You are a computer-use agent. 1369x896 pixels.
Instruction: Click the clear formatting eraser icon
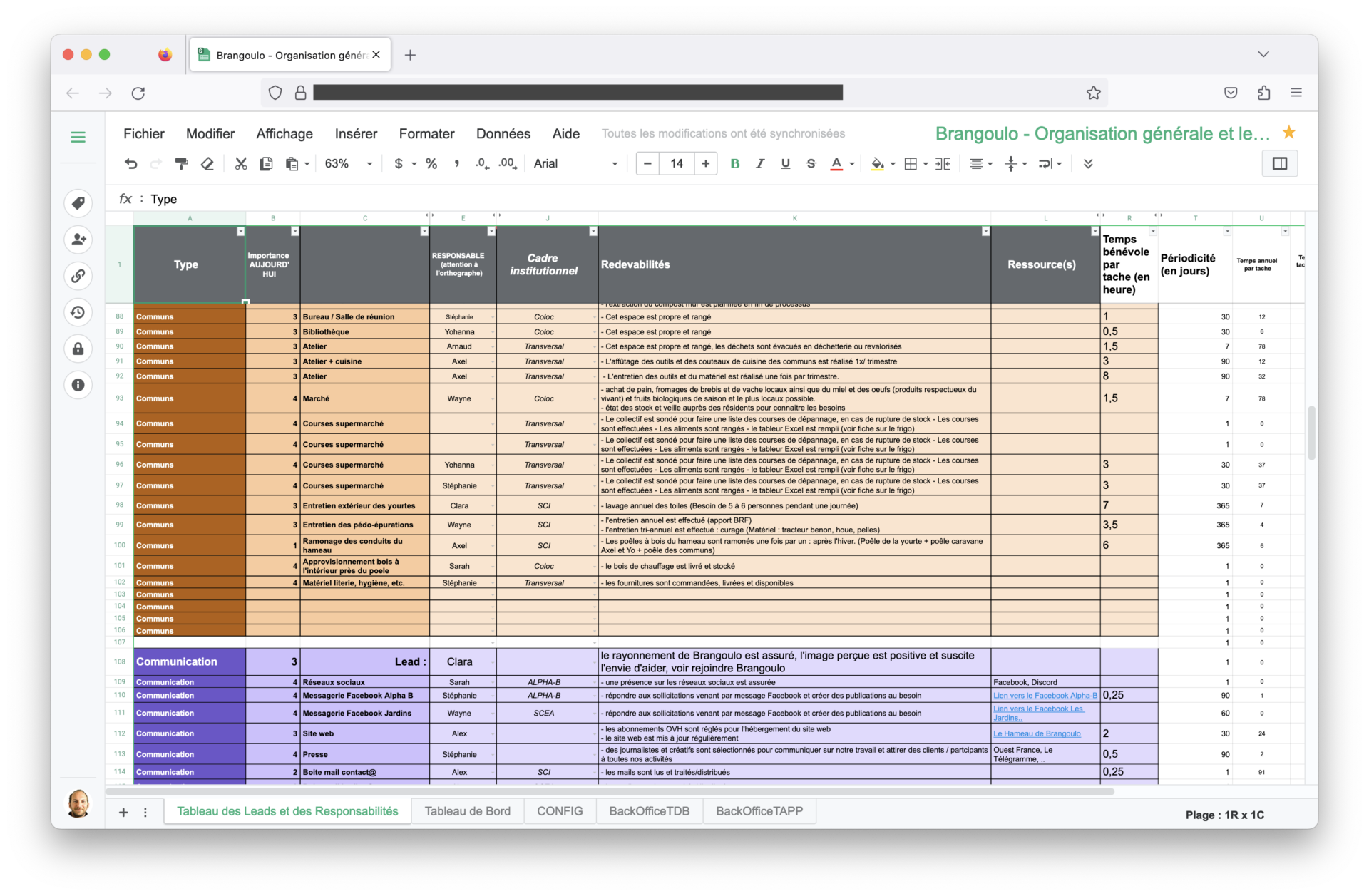(x=207, y=163)
